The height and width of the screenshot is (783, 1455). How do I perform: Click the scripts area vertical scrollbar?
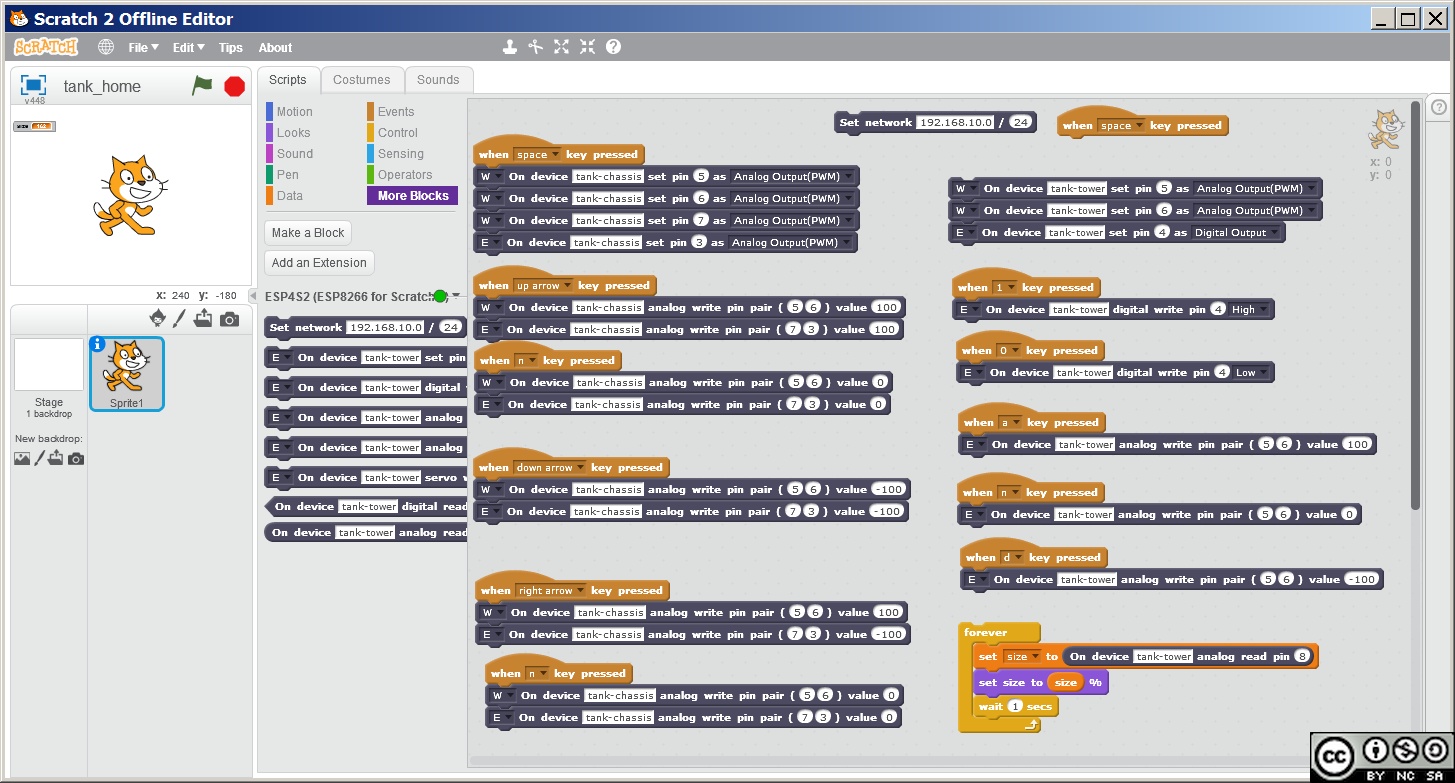tap(1415, 305)
